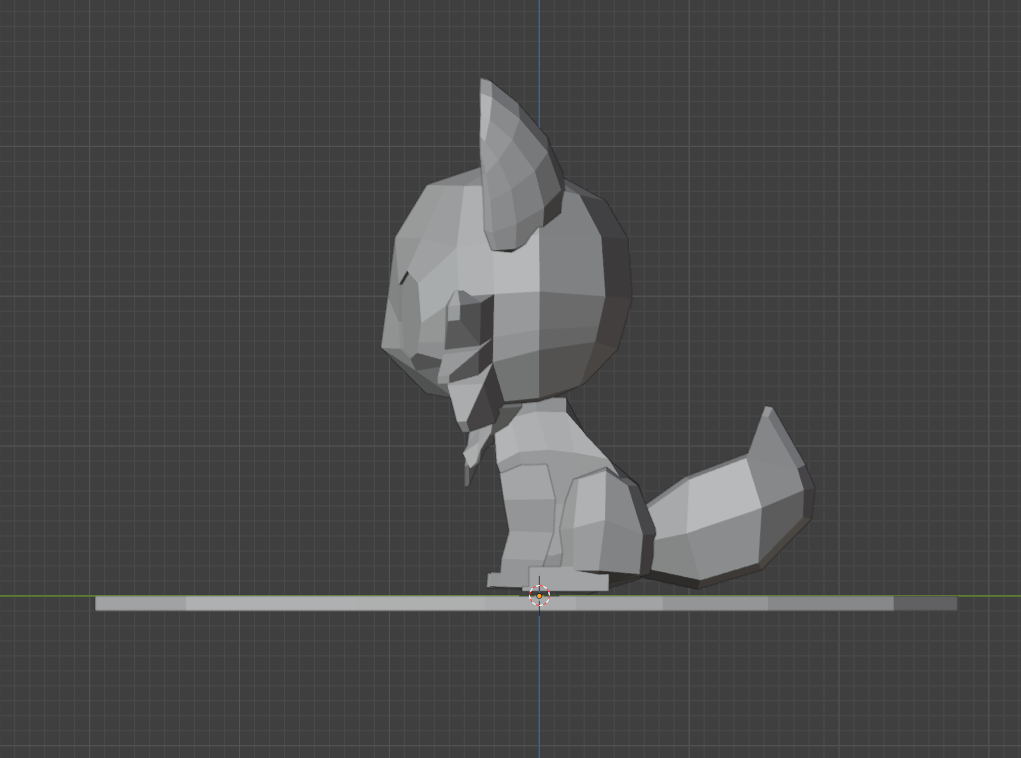Image resolution: width=1021 pixels, height=758 pixels.
Task: Click the tip of the character's ear
Action: [484, 83]
